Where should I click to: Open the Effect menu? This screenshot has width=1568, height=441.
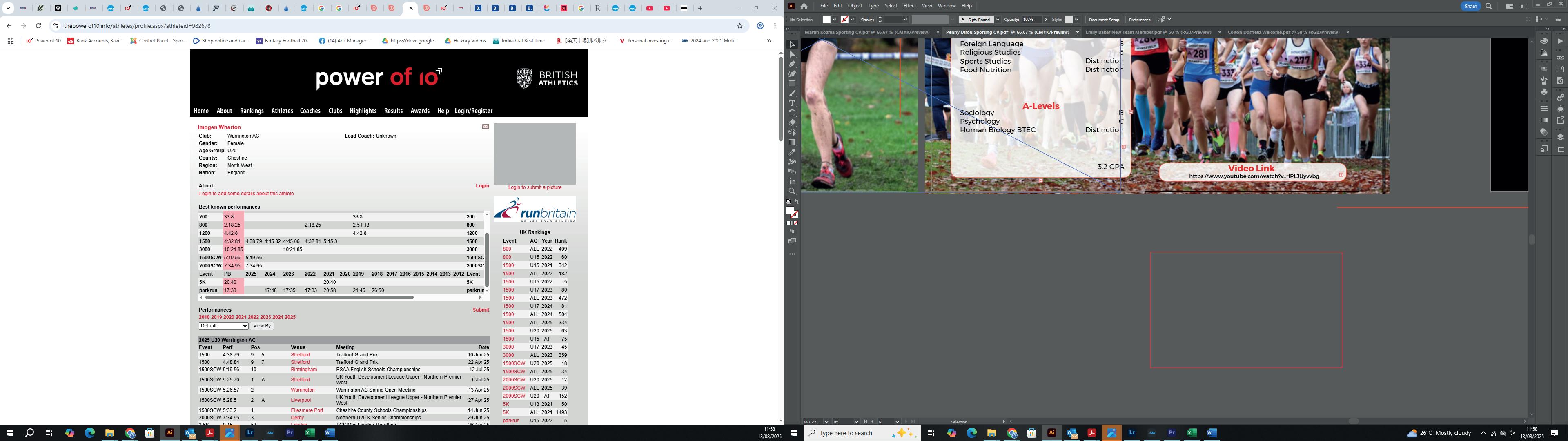pos(909,5)
